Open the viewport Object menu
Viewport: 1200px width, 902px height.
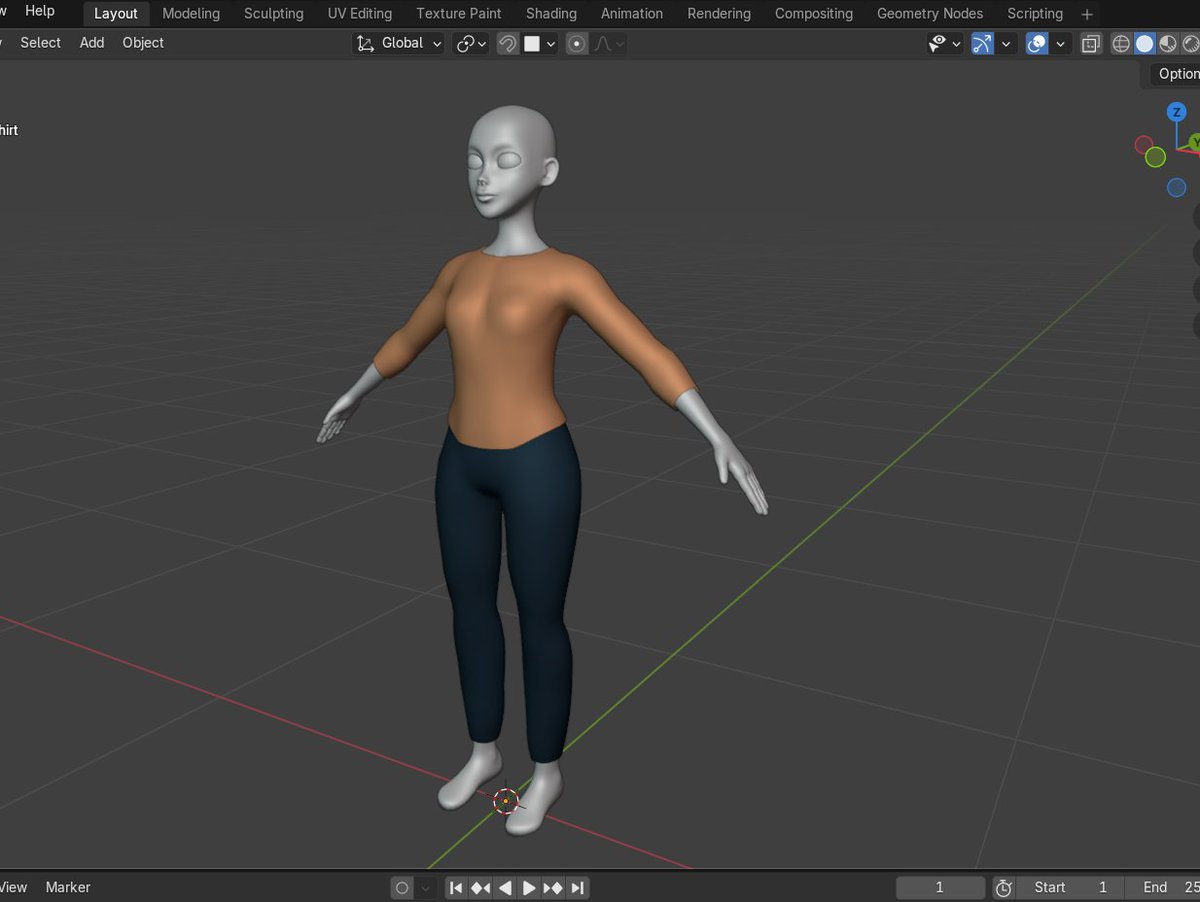pyautogui.click(x=143, y=43)
